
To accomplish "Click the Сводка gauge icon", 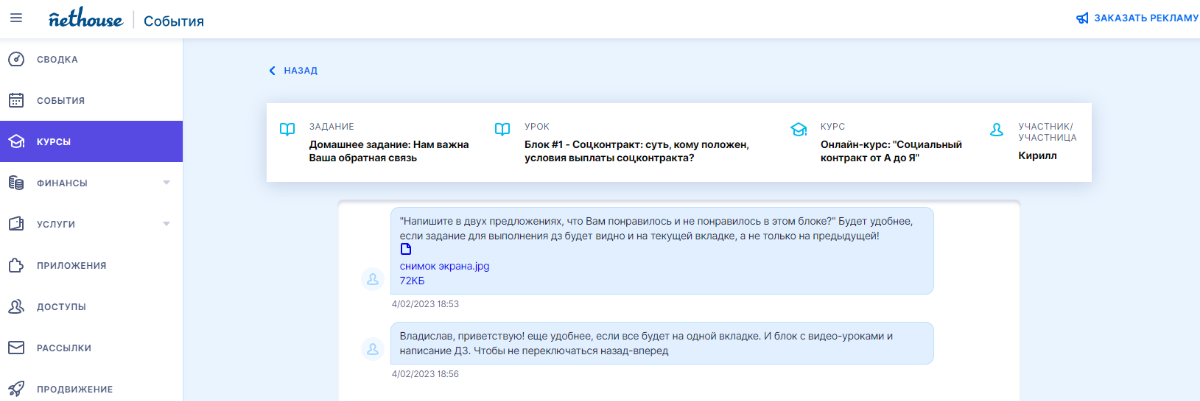I will tap(16, 59).
